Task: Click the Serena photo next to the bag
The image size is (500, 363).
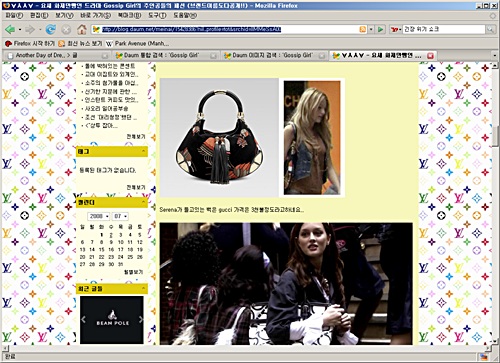Action: [312, 138]
